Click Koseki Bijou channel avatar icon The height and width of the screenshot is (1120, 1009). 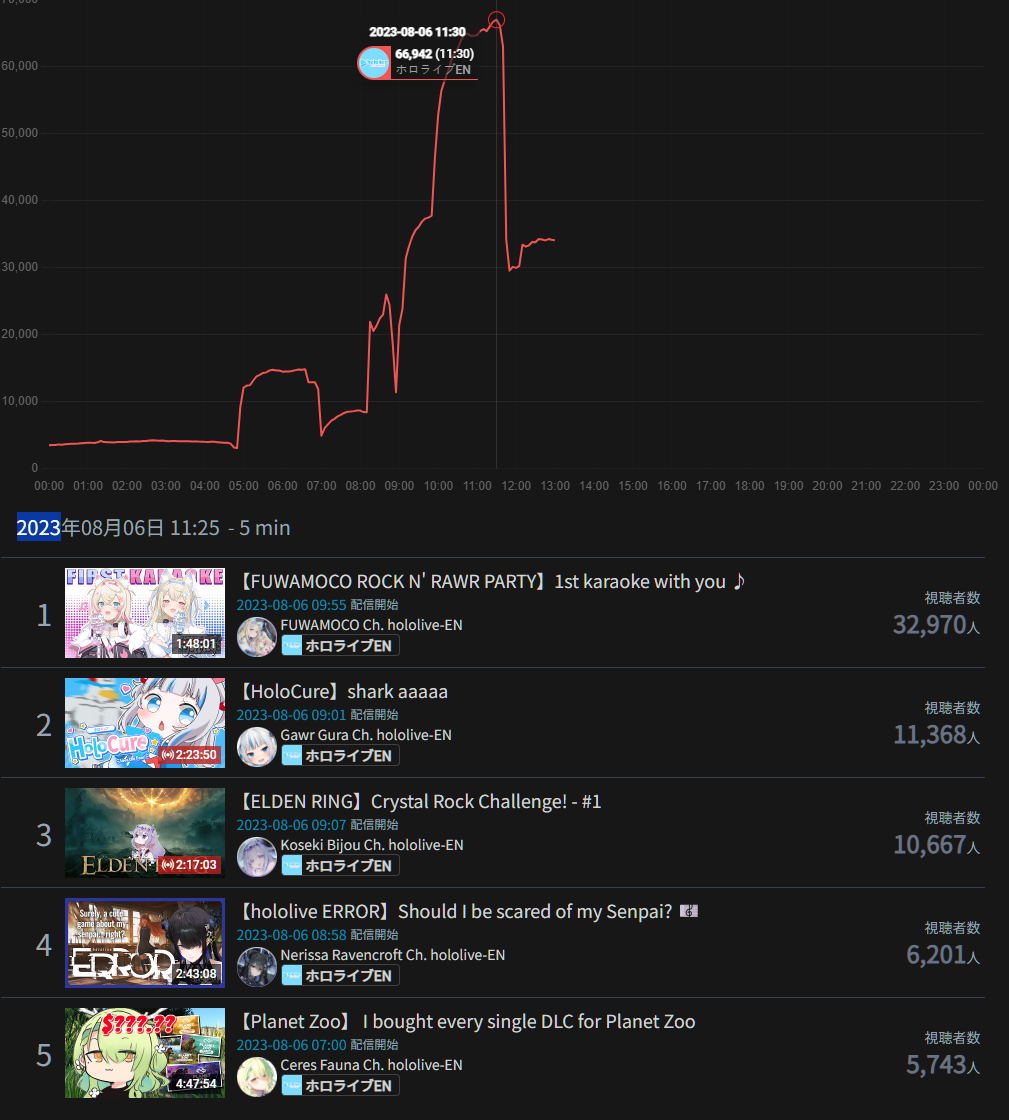pos(256,856)
